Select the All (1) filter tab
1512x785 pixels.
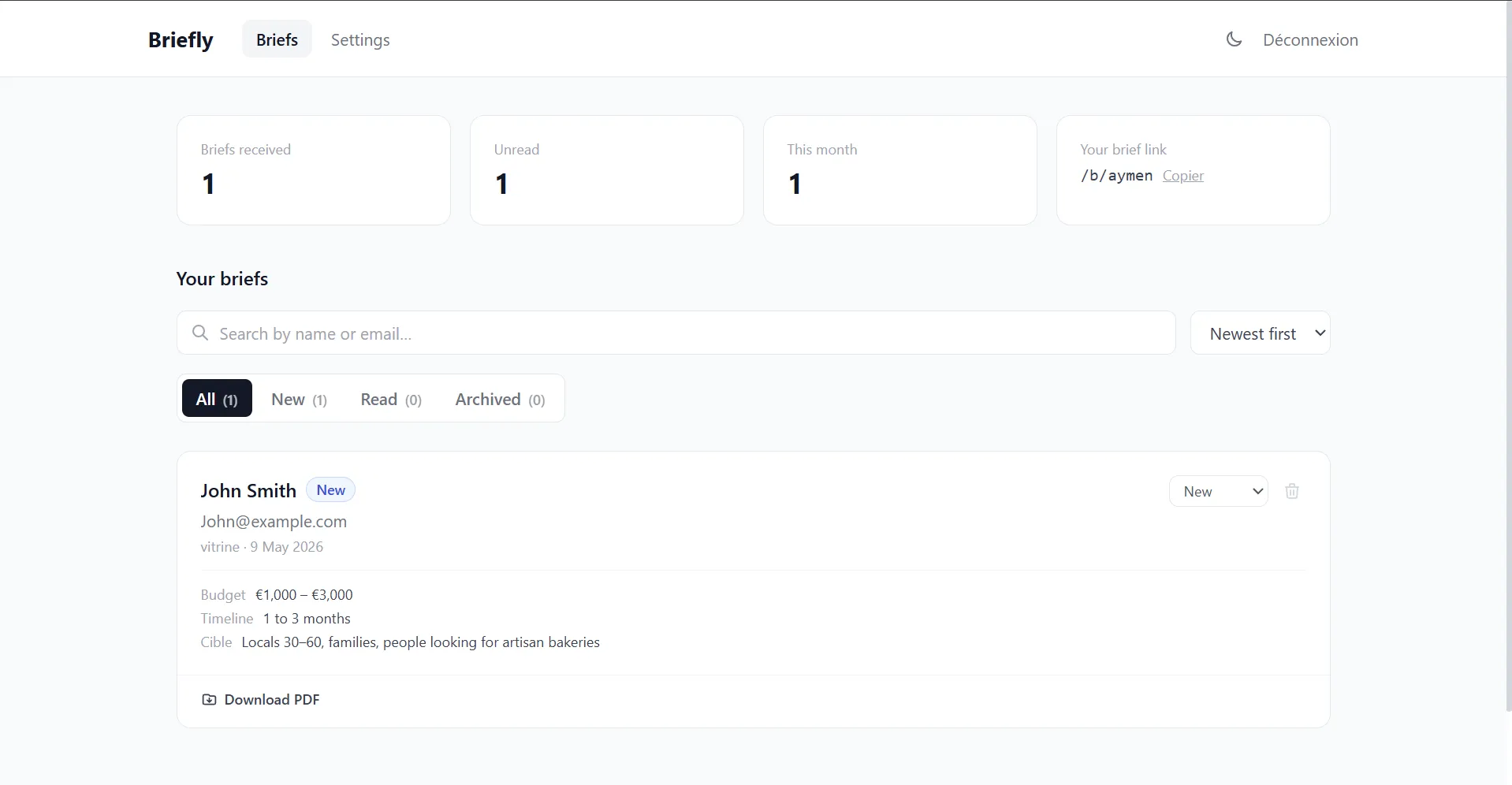tap(217, 399)
